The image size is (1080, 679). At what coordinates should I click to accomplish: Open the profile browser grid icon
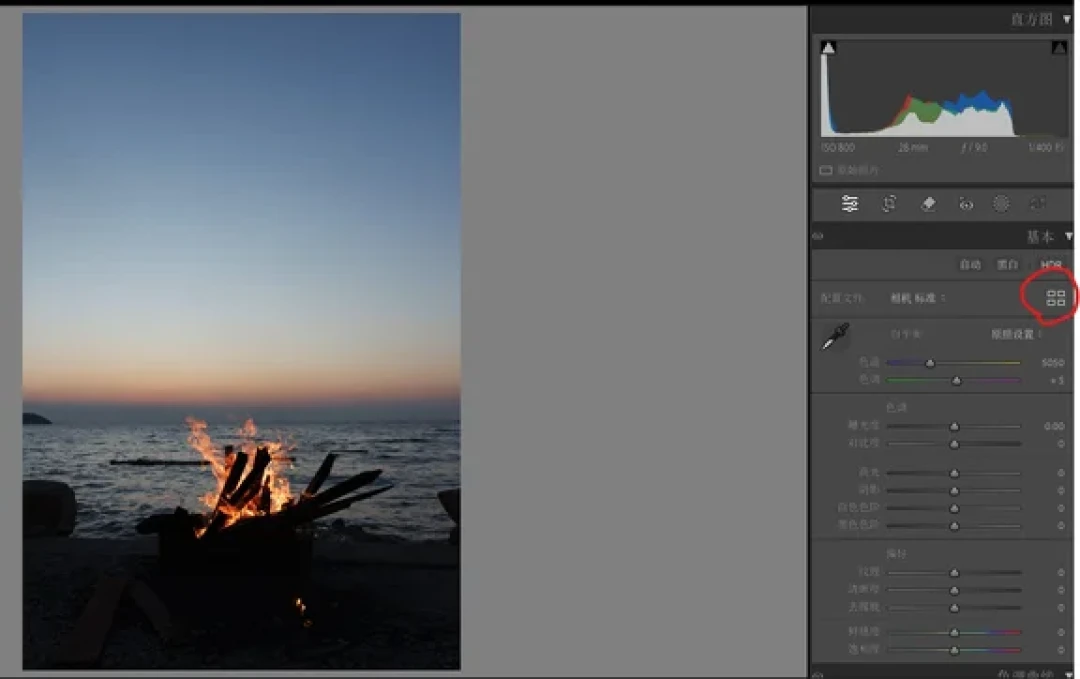pyautogui.click(x=1055, y=298)
